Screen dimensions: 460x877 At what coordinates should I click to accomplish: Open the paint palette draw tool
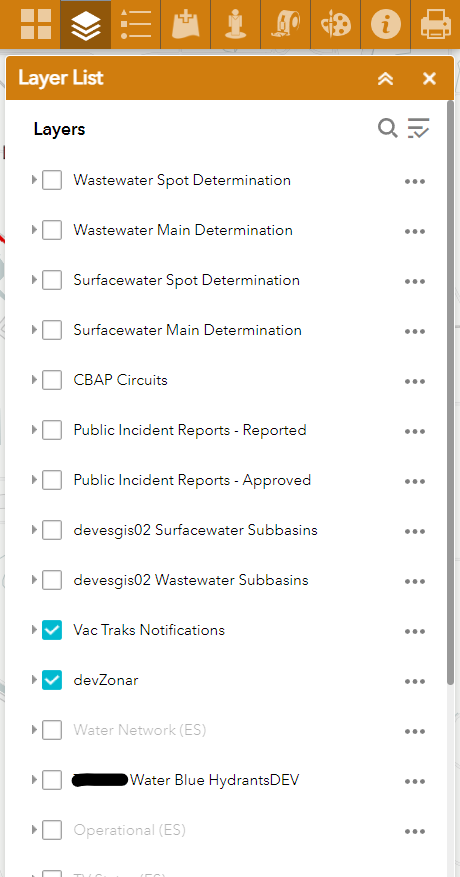335,25
